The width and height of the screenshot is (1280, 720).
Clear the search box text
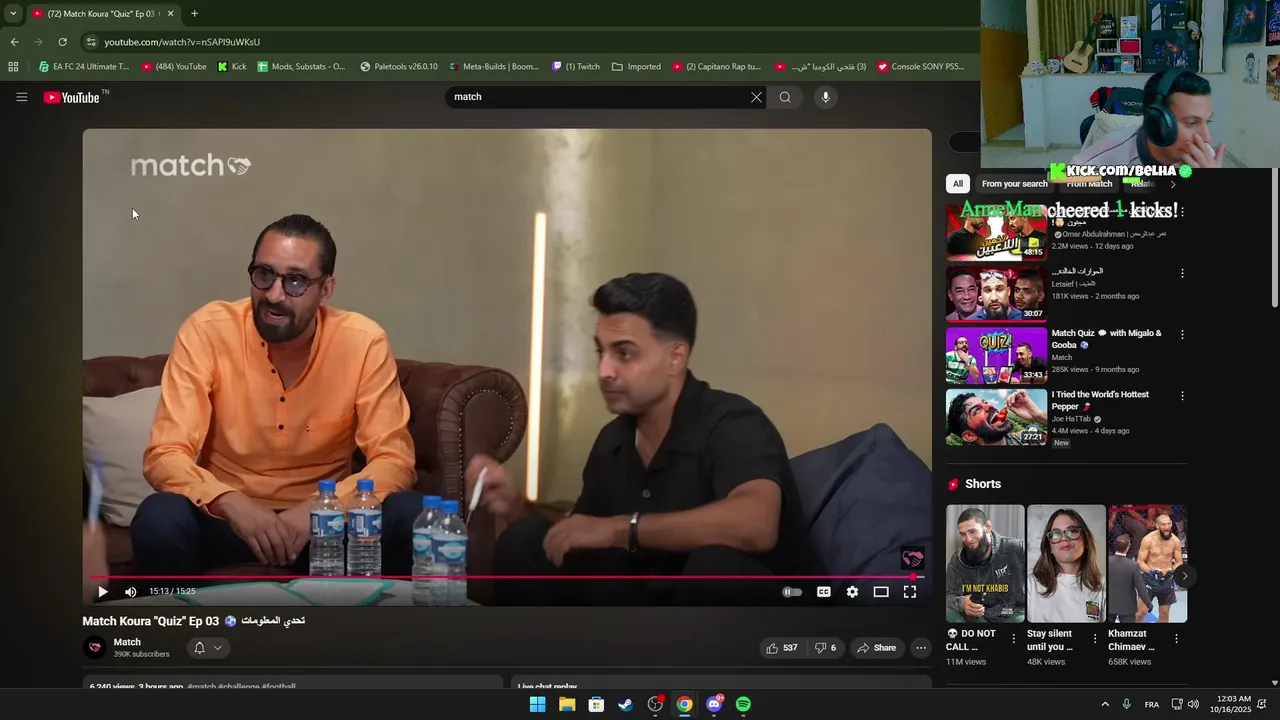coord(756,97)
